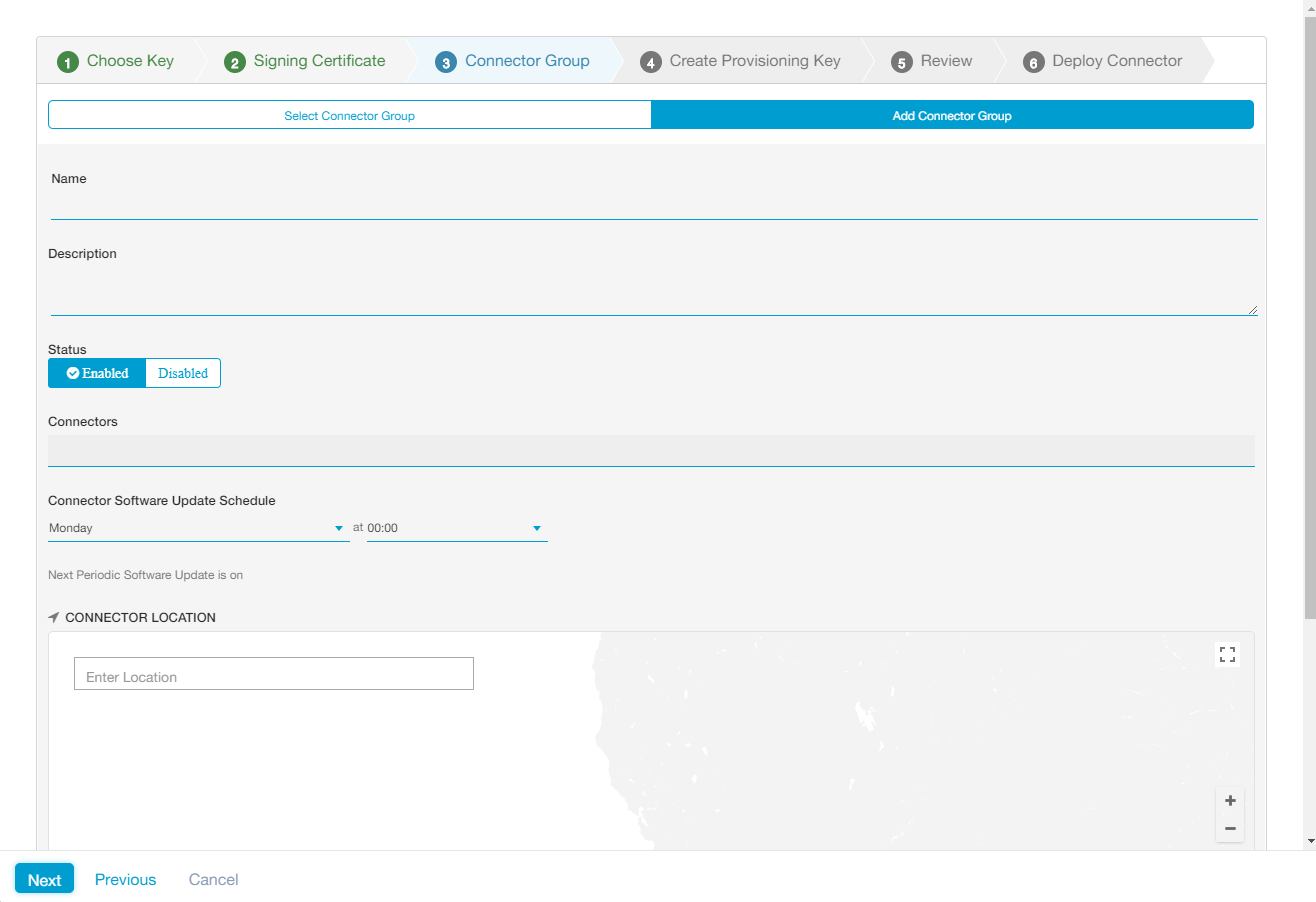Zoom in on the connector location map
This screenshot has height=902, width=1316.
click(1230, 800)
